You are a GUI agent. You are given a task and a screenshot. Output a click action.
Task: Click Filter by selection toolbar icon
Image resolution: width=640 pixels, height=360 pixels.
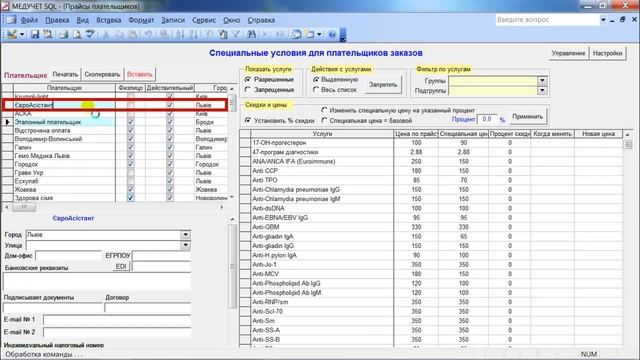coord(209,35)
